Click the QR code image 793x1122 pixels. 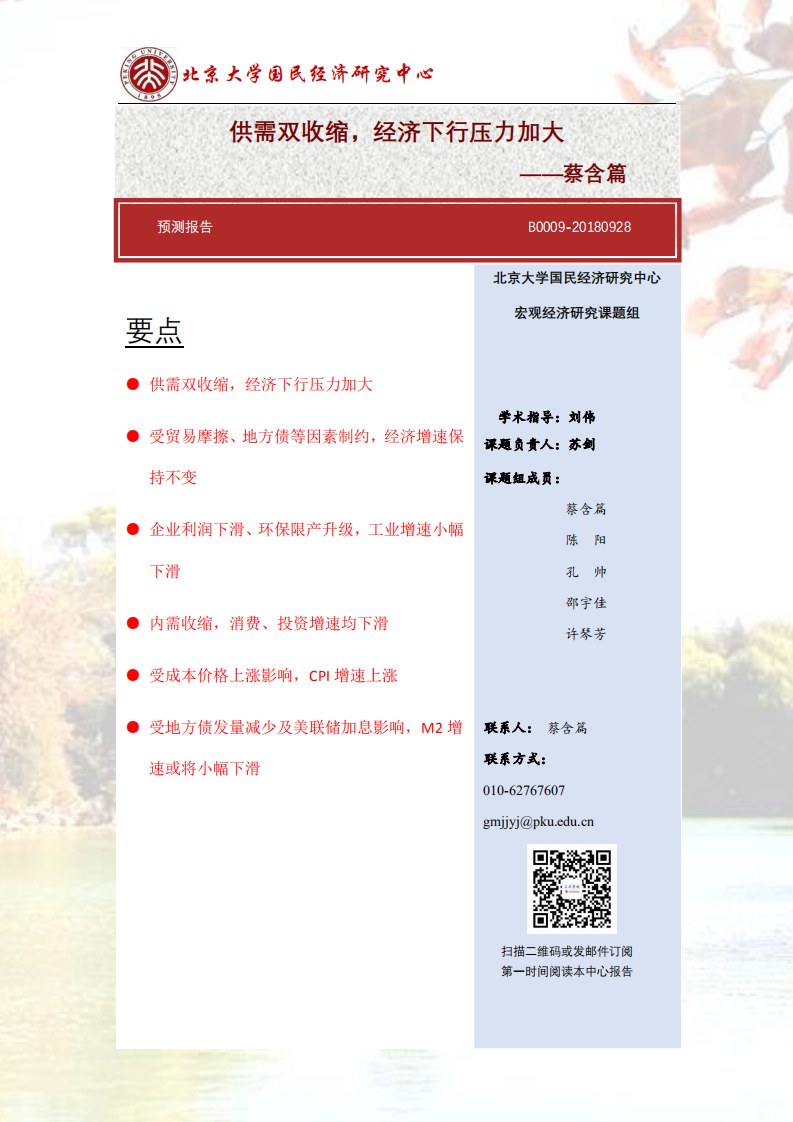tap(572, 889)
